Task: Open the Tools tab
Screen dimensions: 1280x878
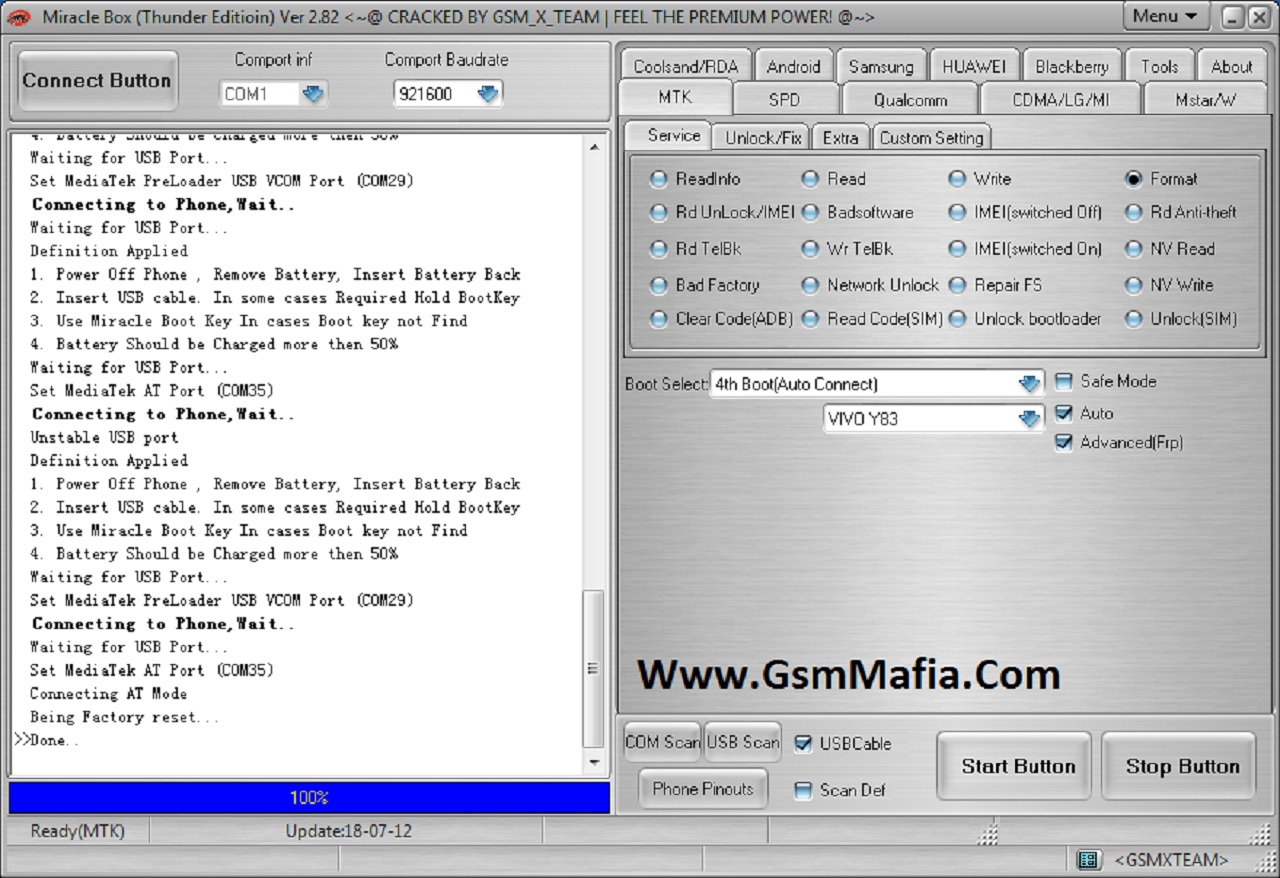Action: (x=1160, y=67)
